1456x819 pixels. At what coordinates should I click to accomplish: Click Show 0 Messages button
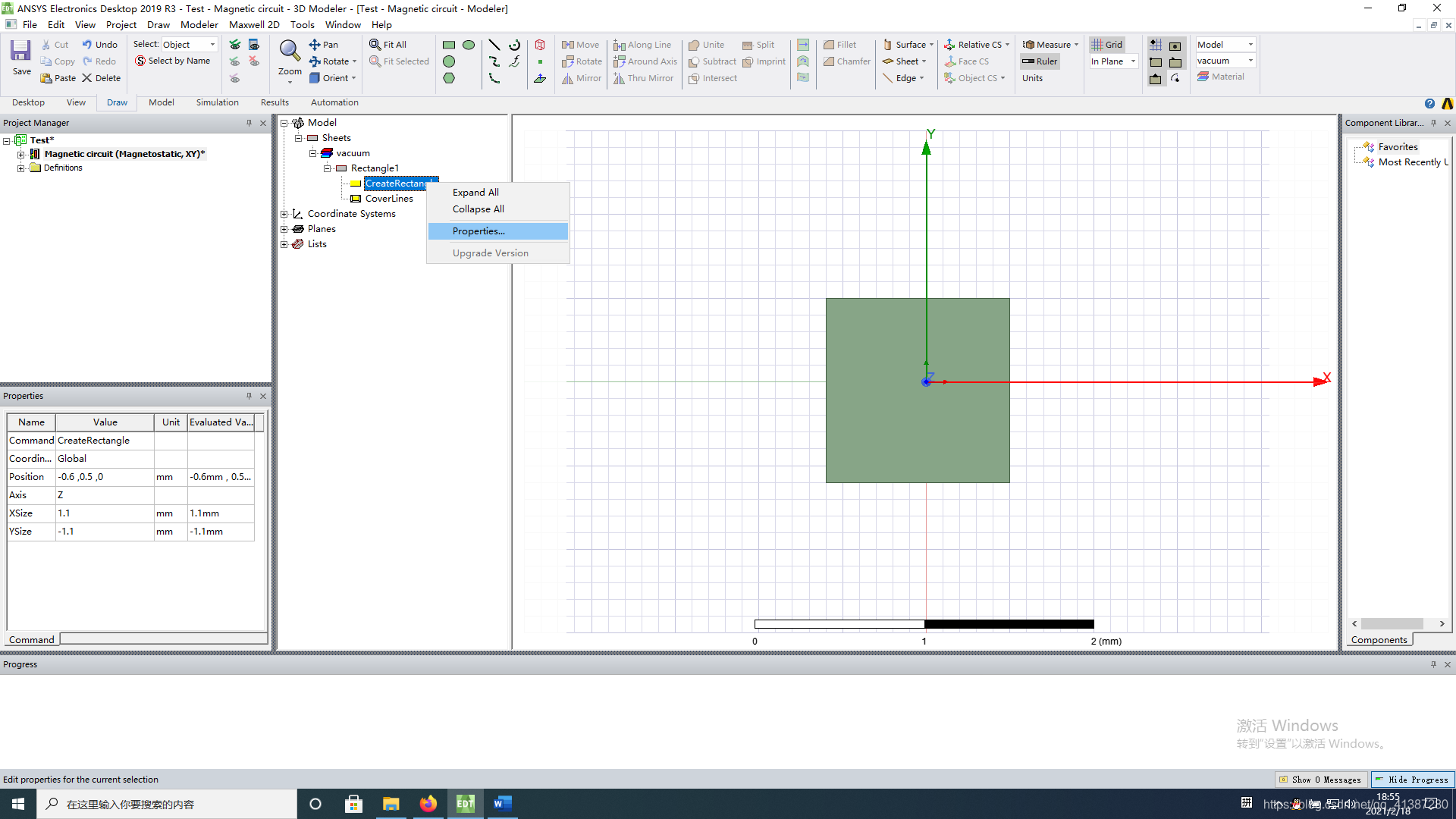tap(1320, 780)
